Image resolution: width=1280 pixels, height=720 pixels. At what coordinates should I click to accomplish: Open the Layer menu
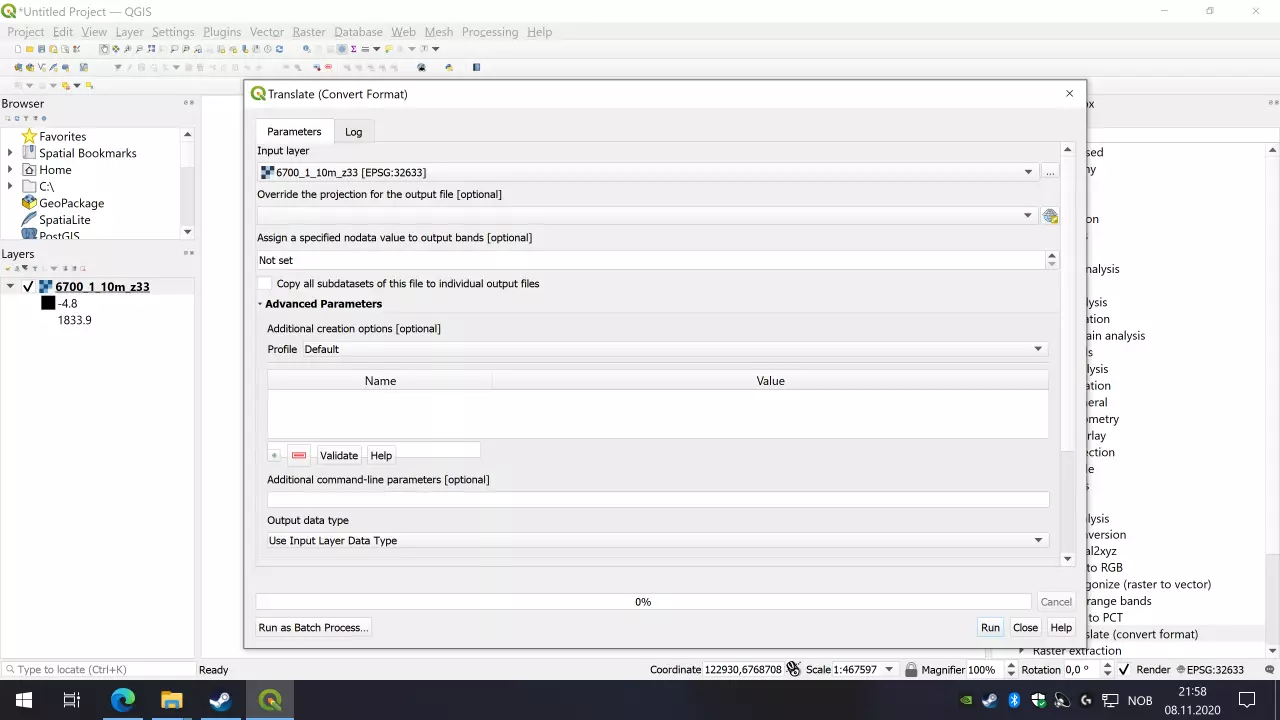tap(130, 32)
